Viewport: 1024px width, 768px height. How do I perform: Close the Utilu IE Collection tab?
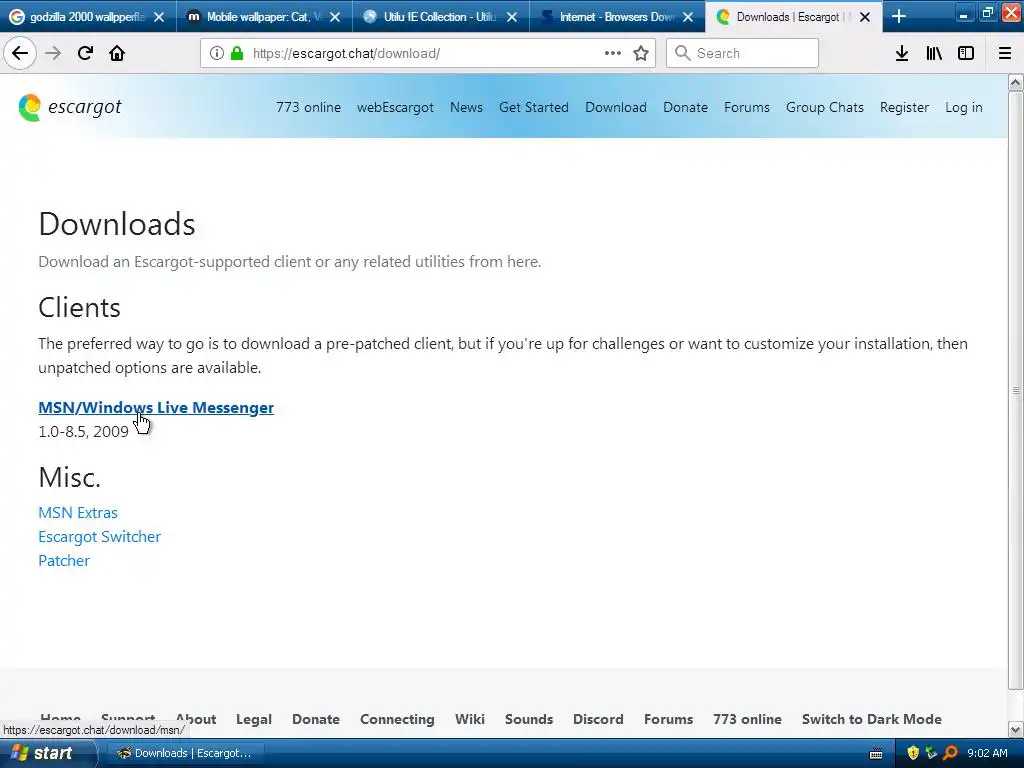(x=512, y=17)
